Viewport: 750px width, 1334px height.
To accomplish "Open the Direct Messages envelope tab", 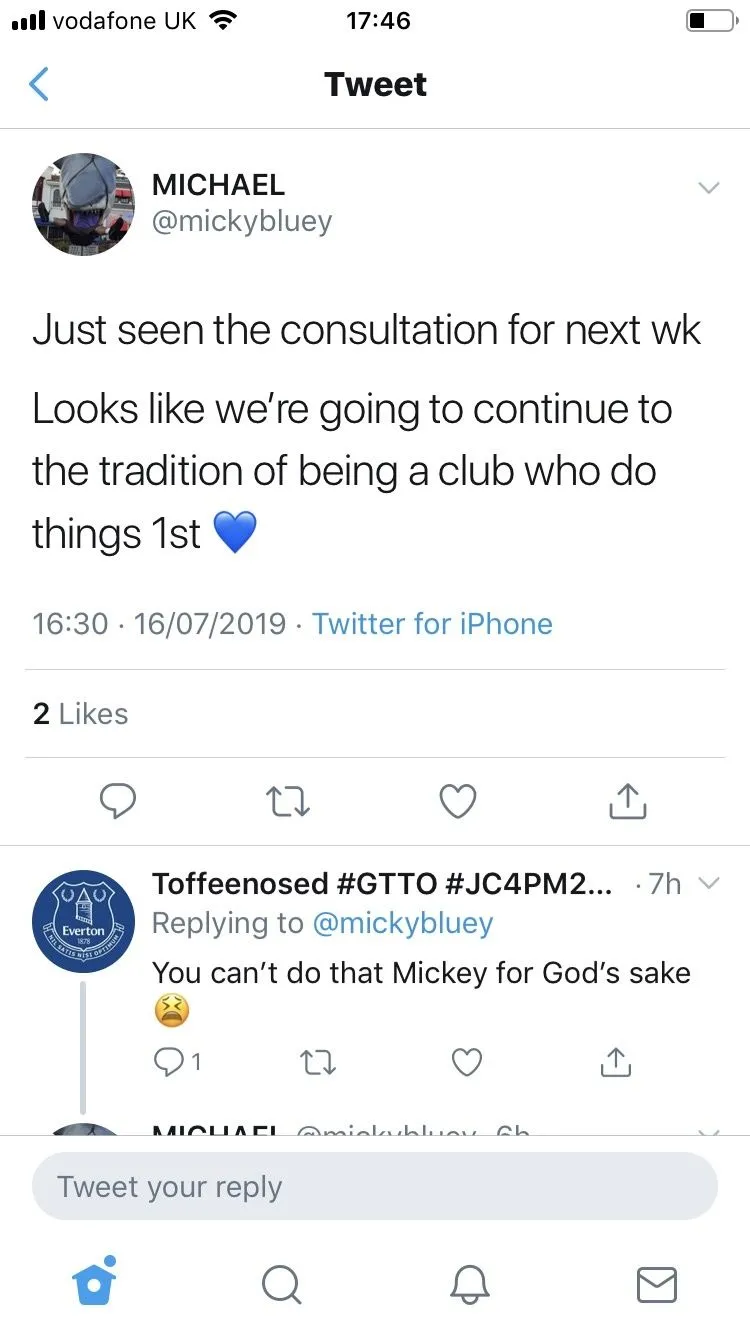I will (657, 1284).
